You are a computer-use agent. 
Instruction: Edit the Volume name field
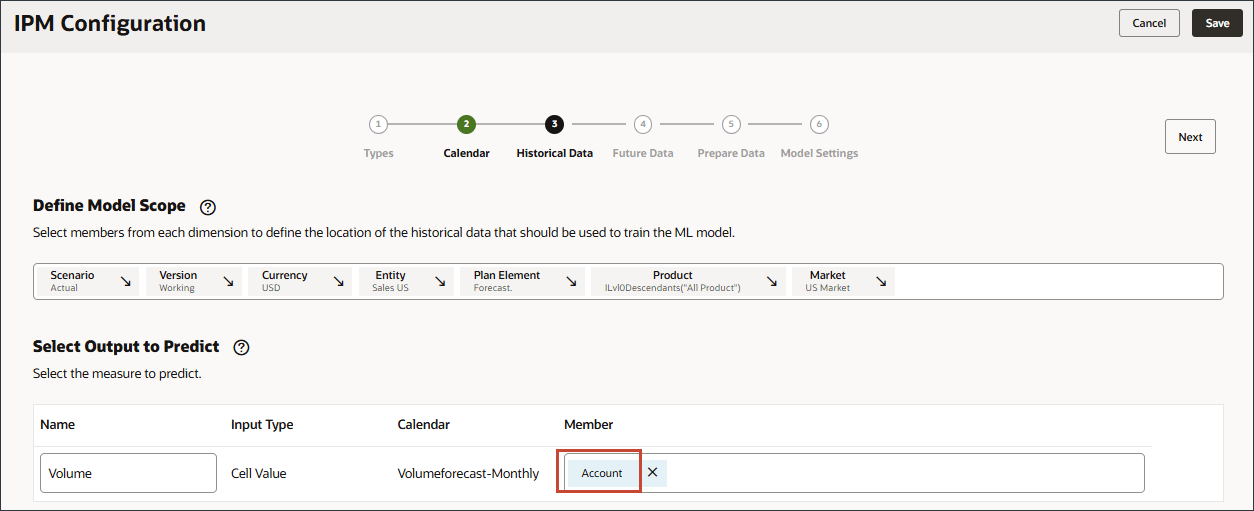[128, 473]
